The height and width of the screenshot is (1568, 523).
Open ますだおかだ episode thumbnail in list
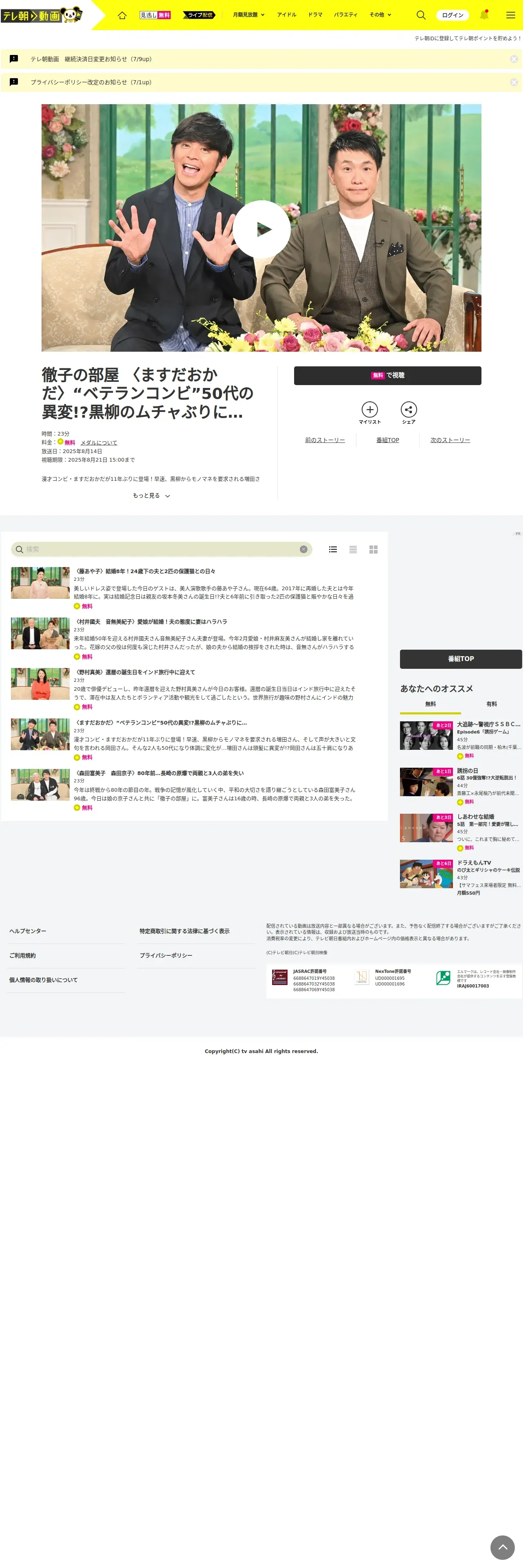[40, 734]
